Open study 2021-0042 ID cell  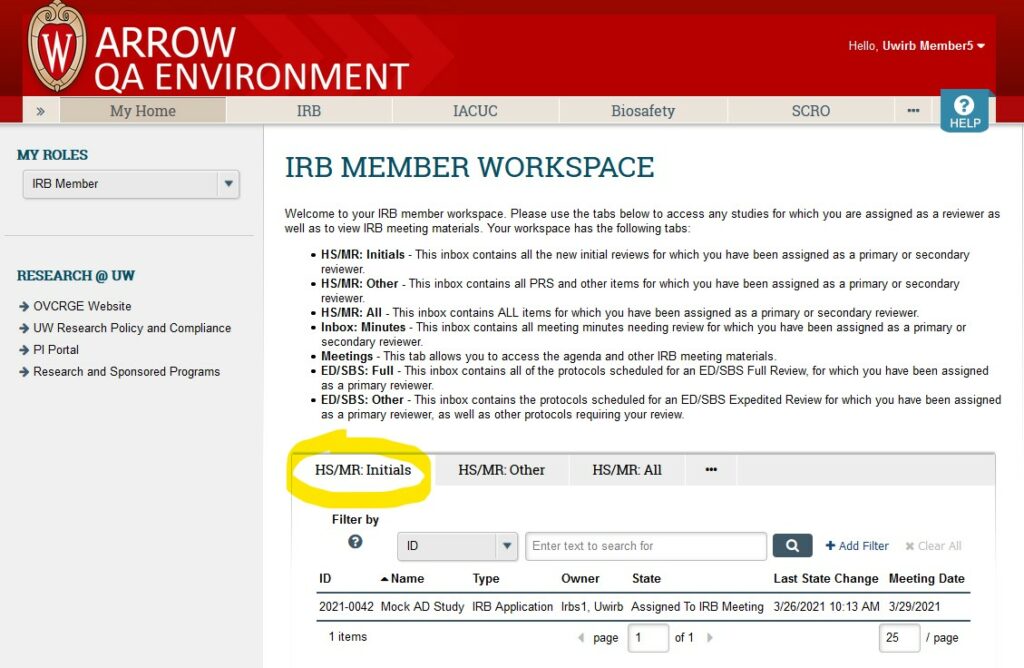(346, 607)
